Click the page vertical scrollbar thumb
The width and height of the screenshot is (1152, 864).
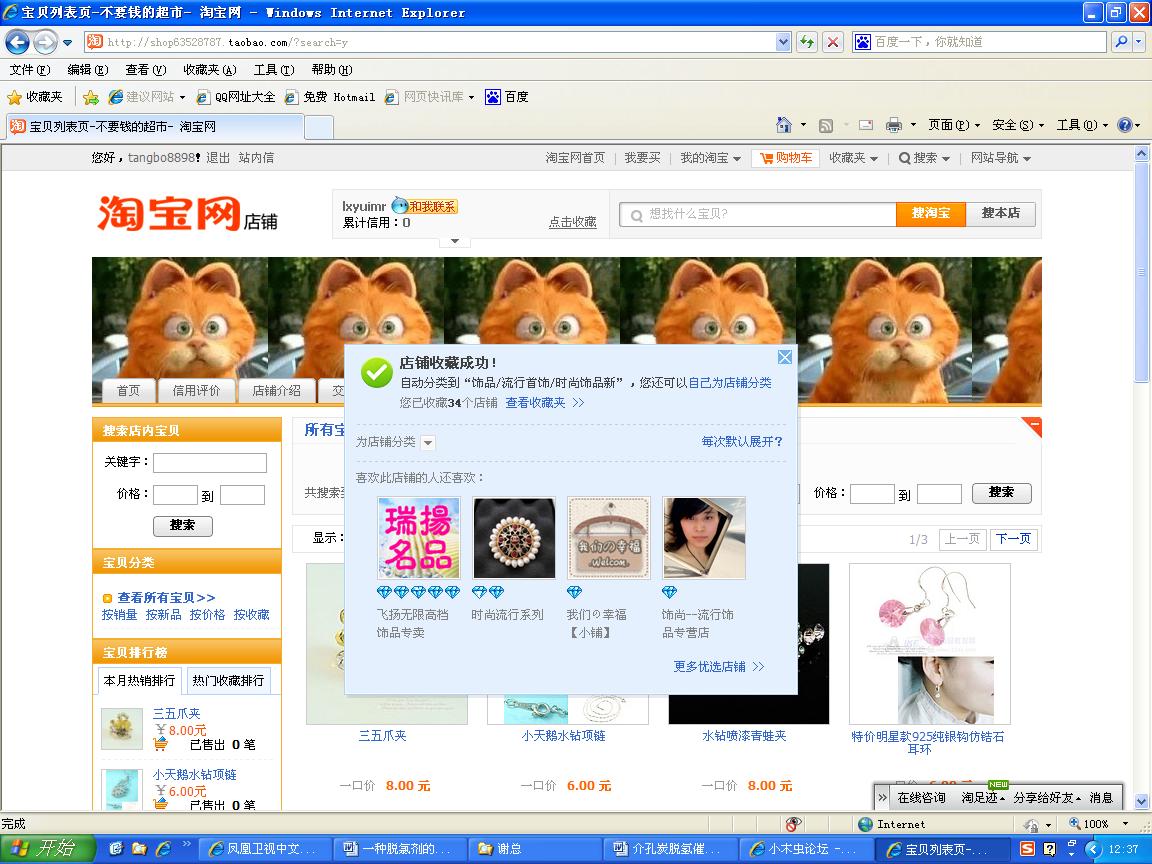(x=1141, y=272)
